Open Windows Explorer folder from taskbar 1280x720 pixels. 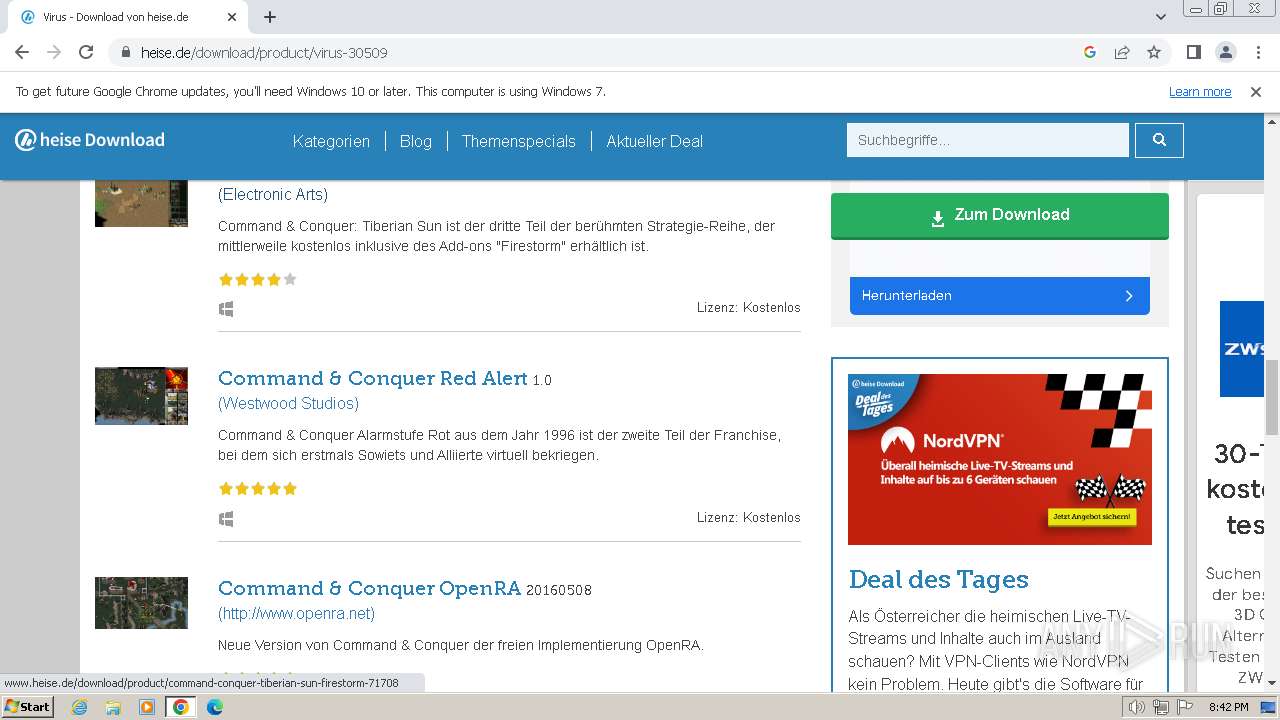pyautogui.click(x=113, y=707)
